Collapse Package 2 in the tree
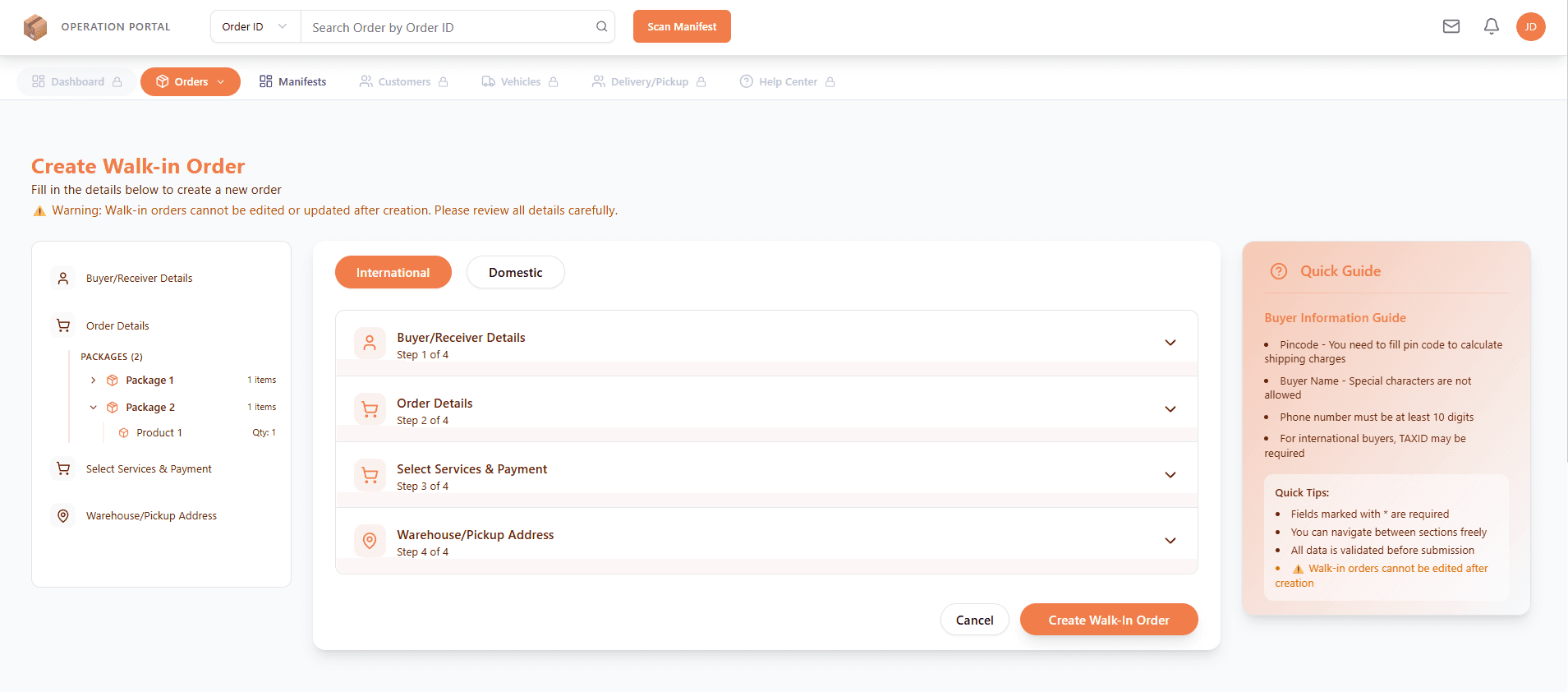The image size is (1568, 692). [93, 408]
